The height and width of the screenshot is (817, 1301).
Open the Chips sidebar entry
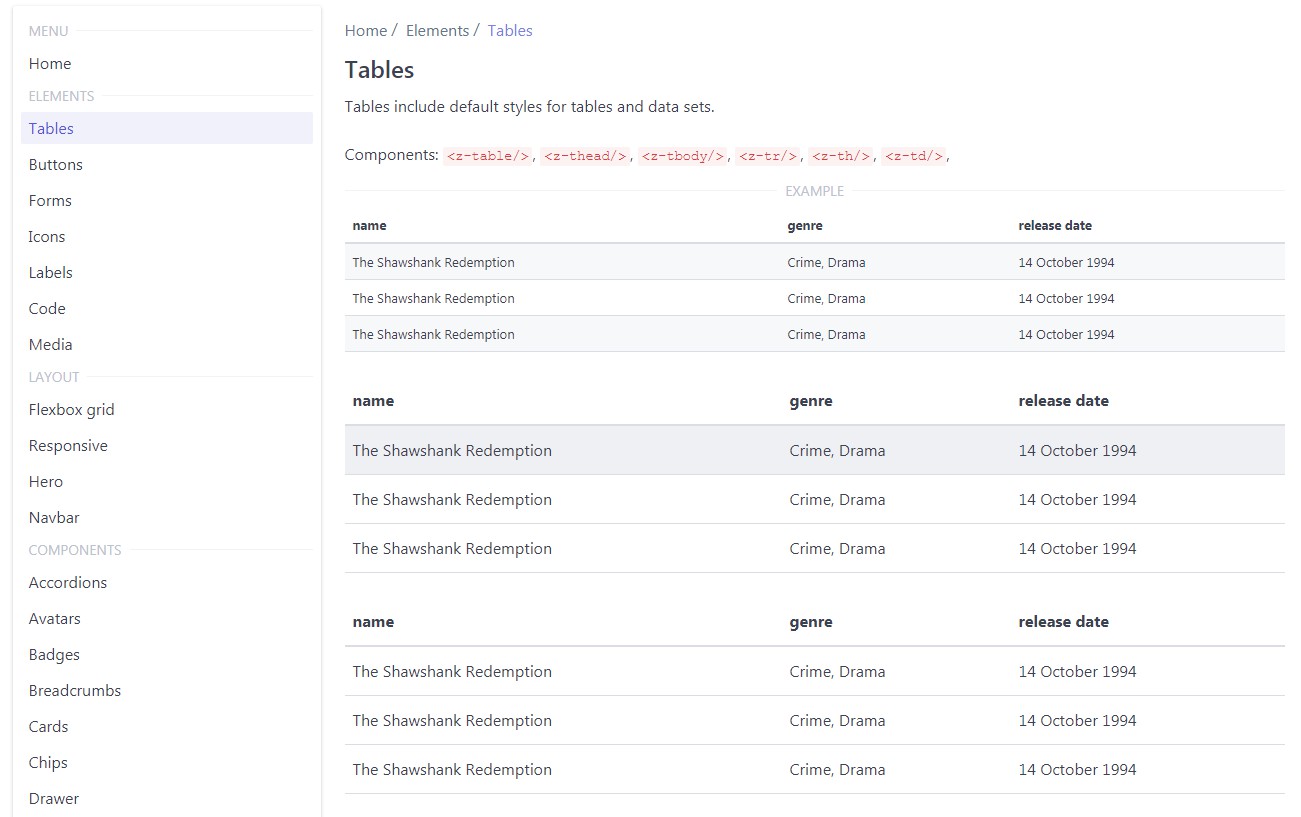pyautogui.click(x=166, y=762)
